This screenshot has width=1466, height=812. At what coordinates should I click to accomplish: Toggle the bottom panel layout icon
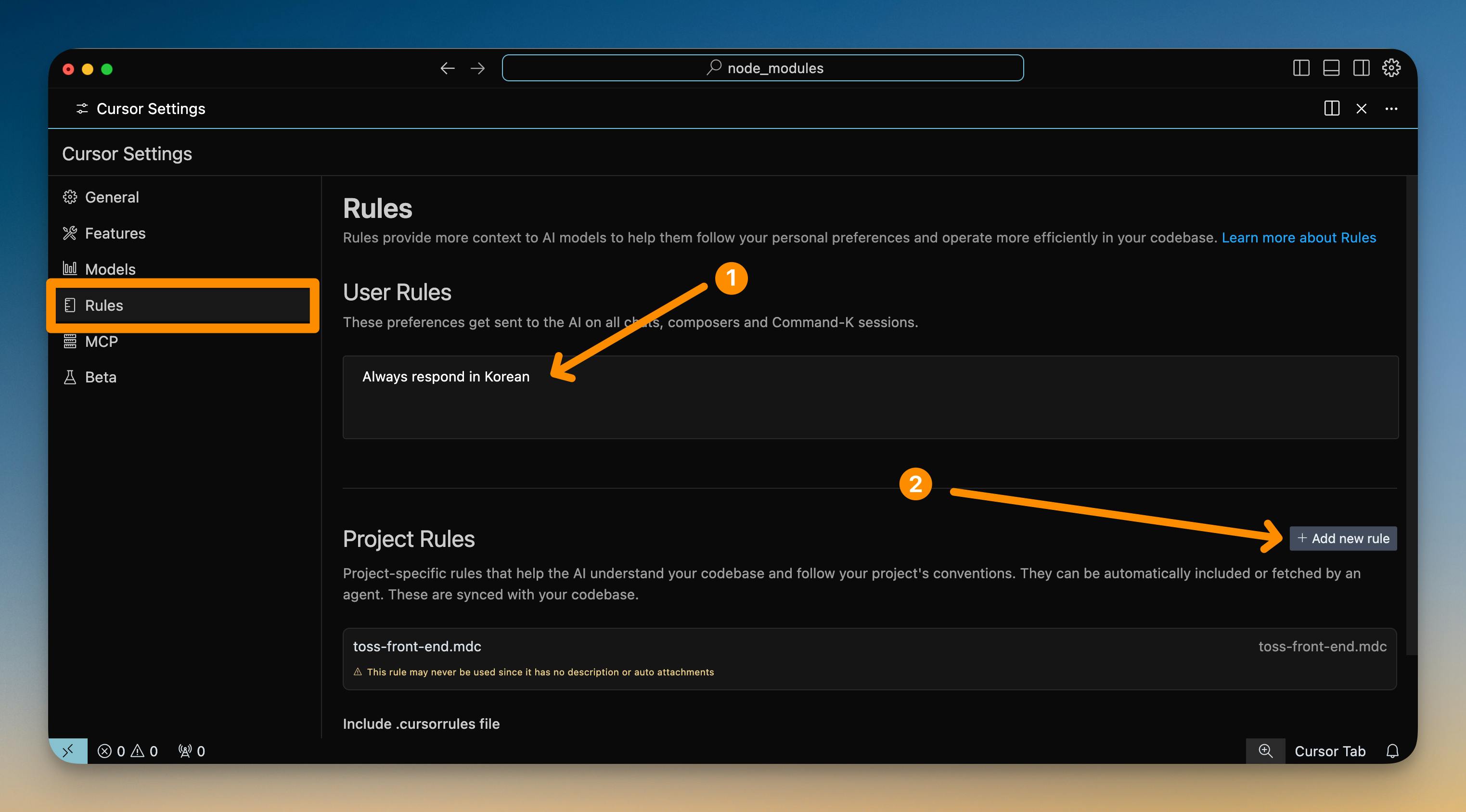[x=1331, y=68]
